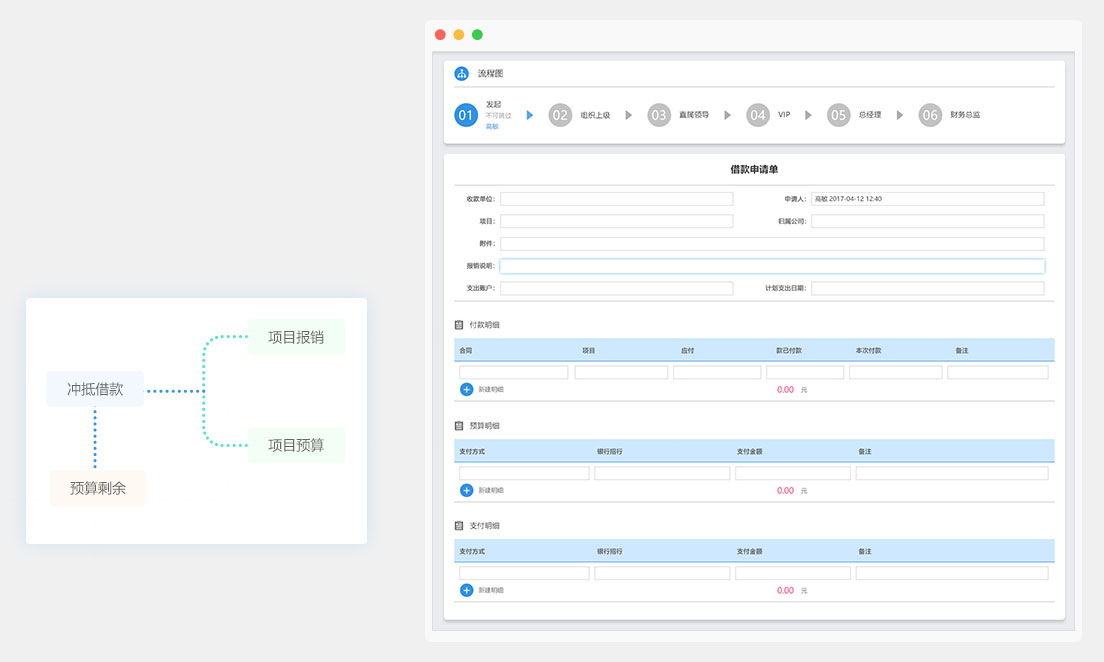Screen dimensions: 1104x662
Task: Click the 付款明细 section clipboard icon
Action: point(459,325)
